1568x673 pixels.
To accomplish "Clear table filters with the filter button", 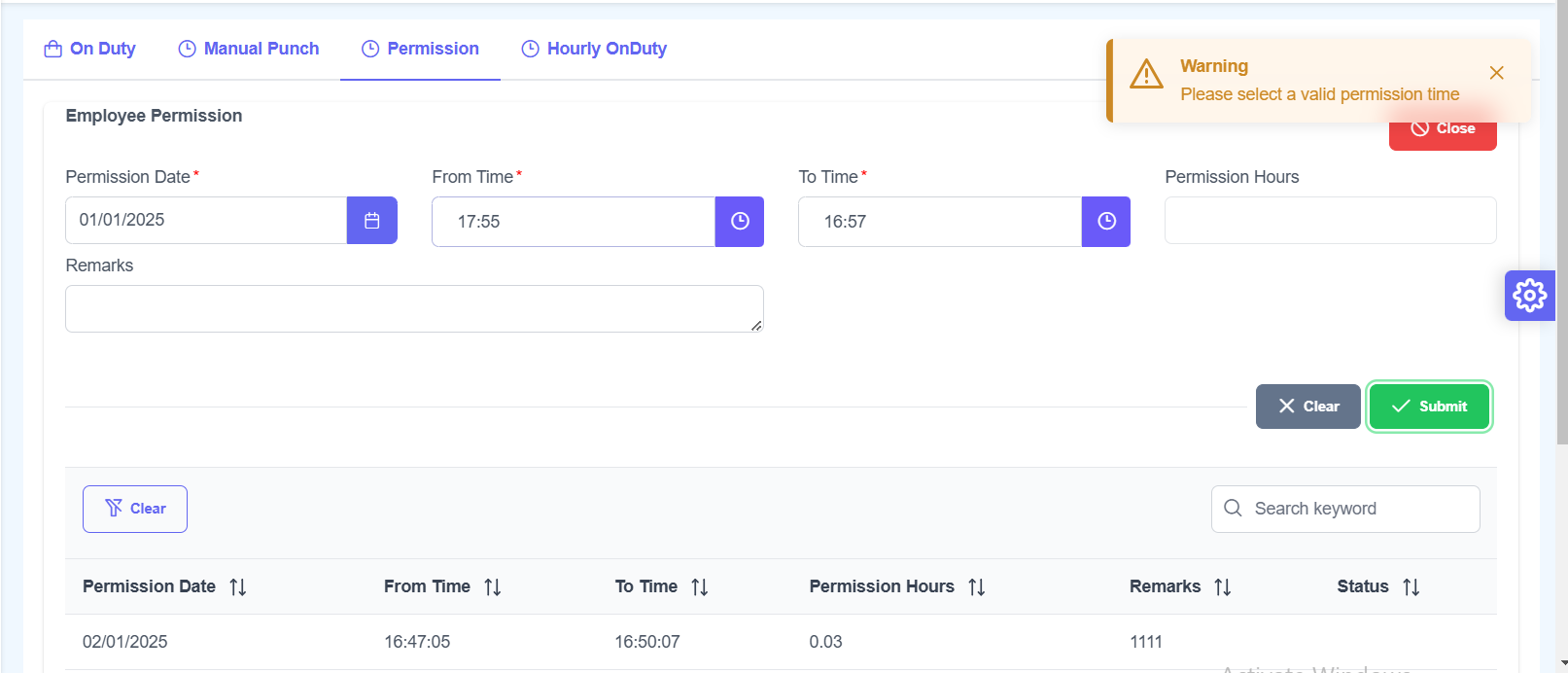I will click(x=135, y=509).
